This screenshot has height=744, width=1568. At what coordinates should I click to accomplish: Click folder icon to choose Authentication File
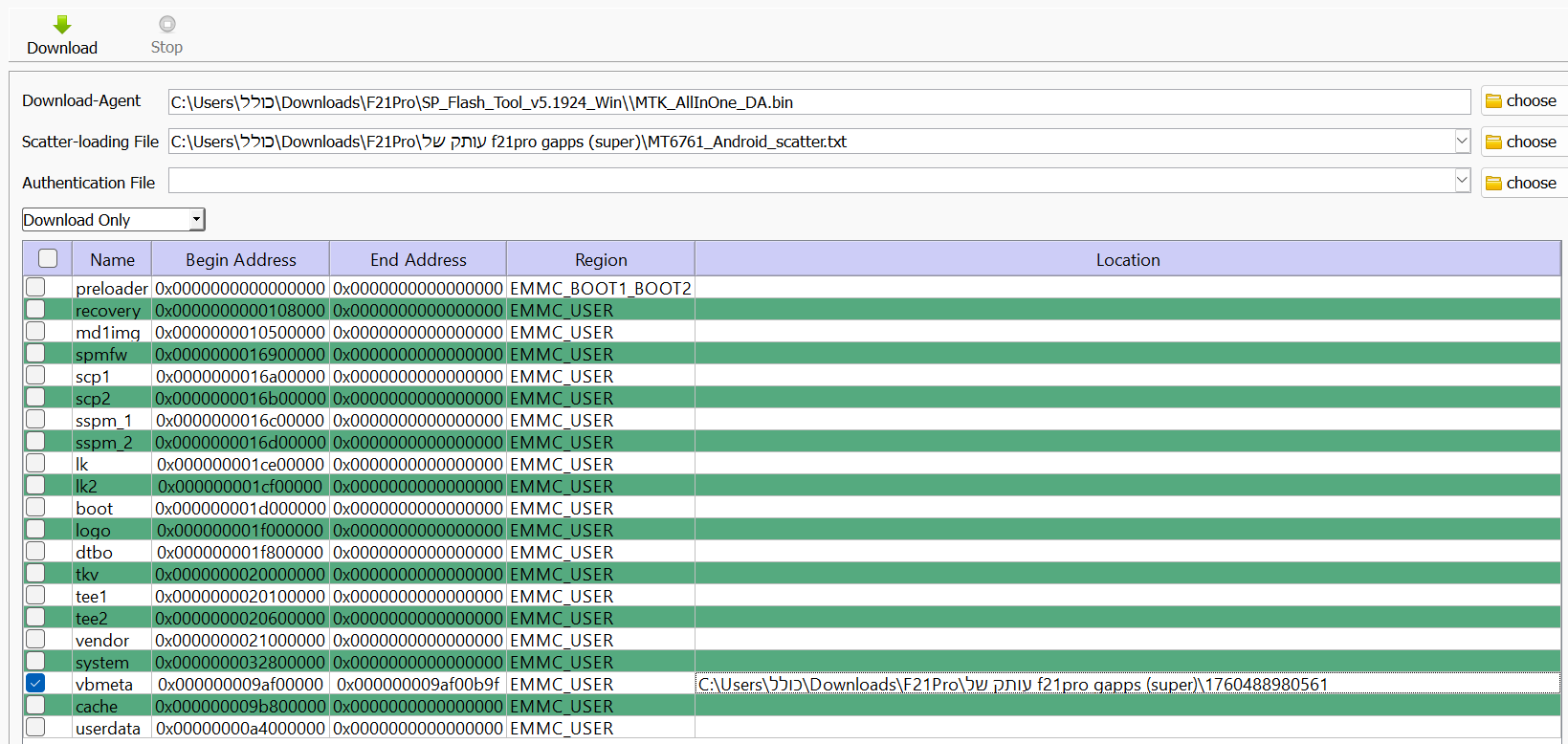click(1493, 184)
